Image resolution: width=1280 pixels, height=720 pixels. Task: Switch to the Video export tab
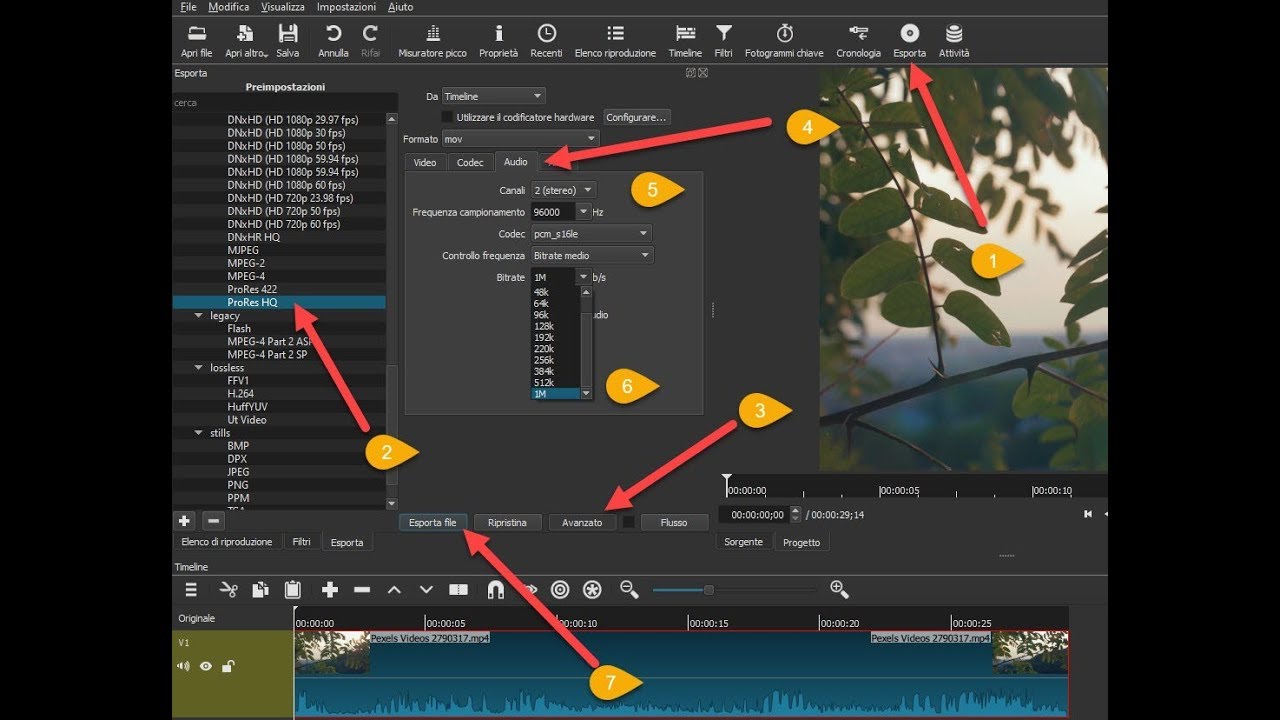coord(425,162)
